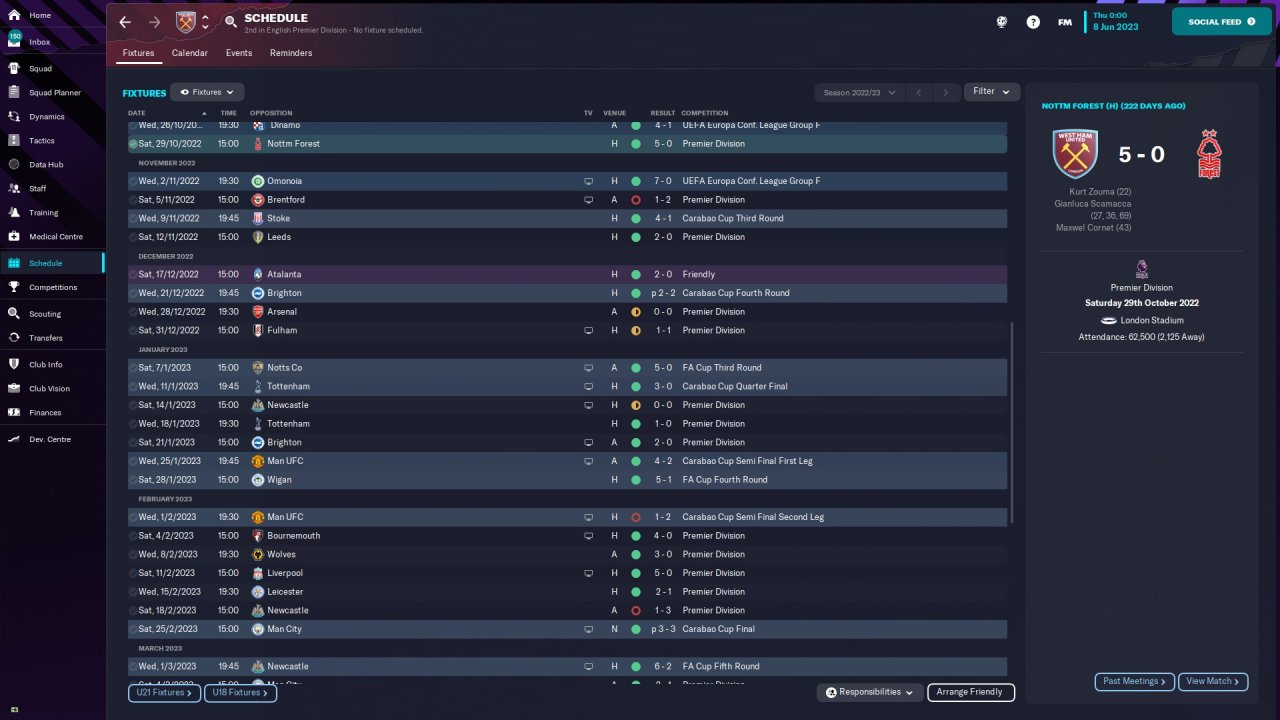Click the Squad shirt icon
1280x720 pixels.
(x=14, y=69)
